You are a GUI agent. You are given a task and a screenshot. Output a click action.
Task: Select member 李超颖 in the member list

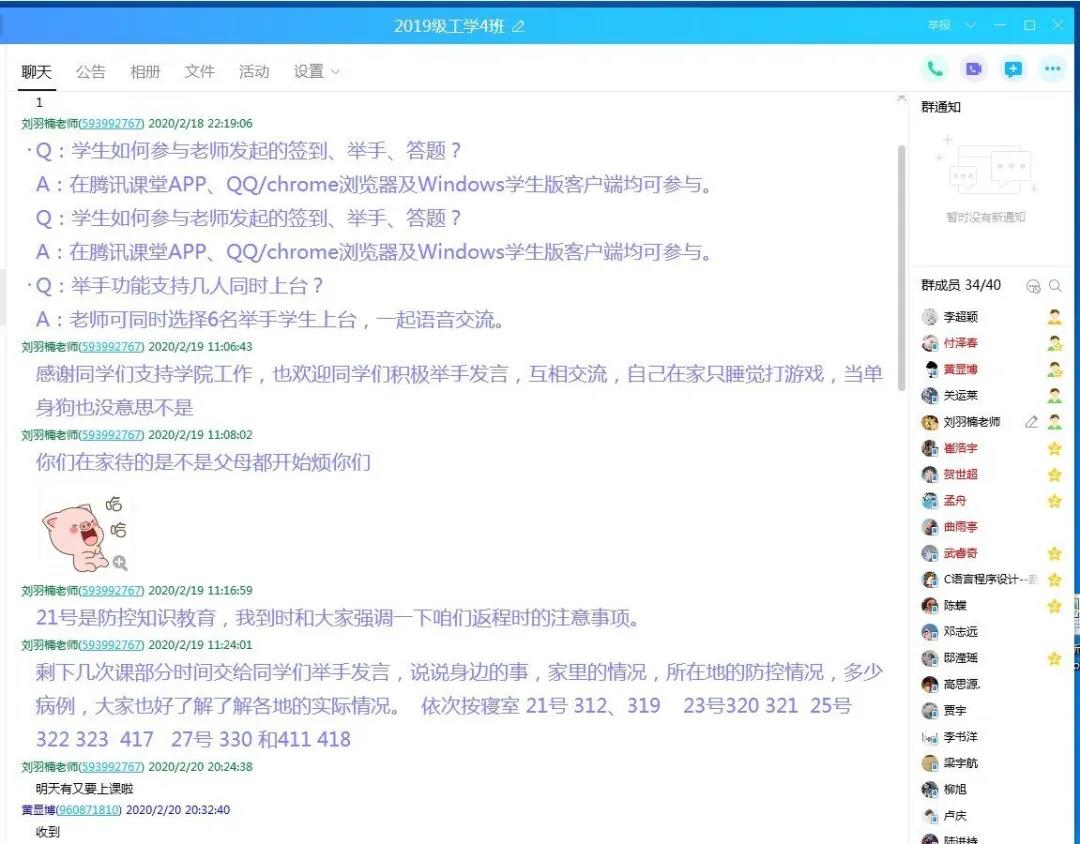(960, 317)
